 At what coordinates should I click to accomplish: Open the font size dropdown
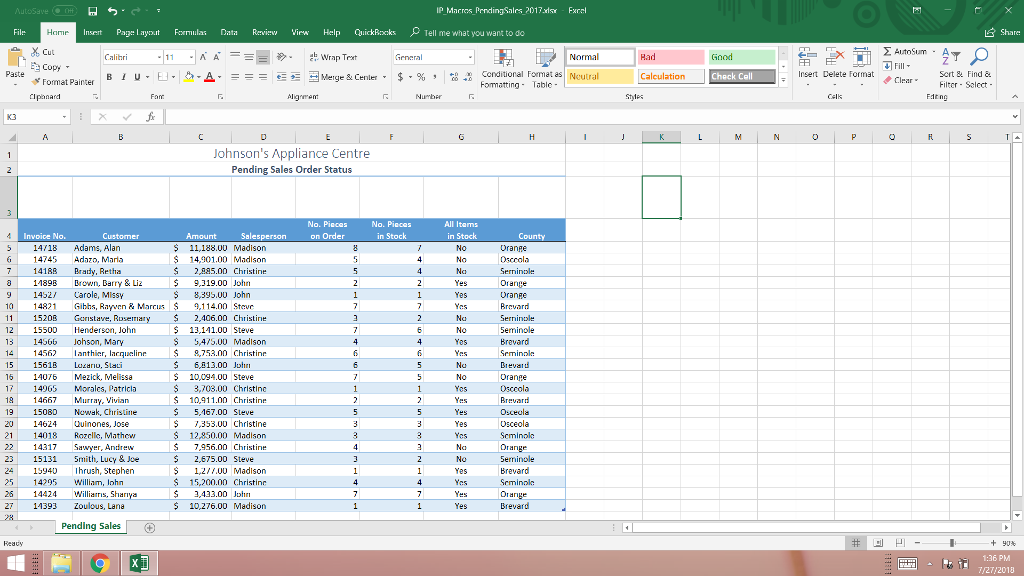(x=191, y=57)
